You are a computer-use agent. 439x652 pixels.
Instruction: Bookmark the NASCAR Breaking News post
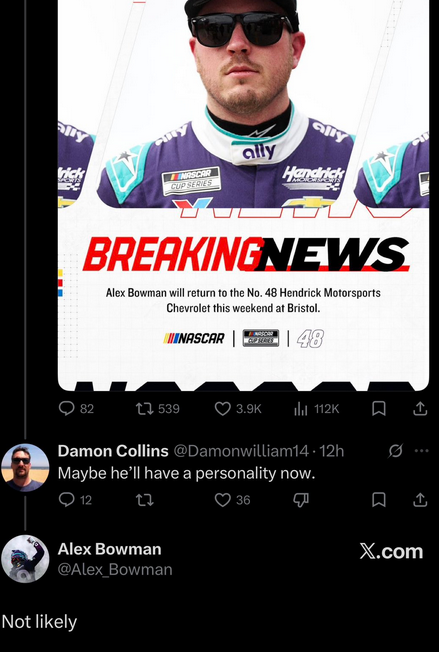pyautogui.click(x=378, y=409)
